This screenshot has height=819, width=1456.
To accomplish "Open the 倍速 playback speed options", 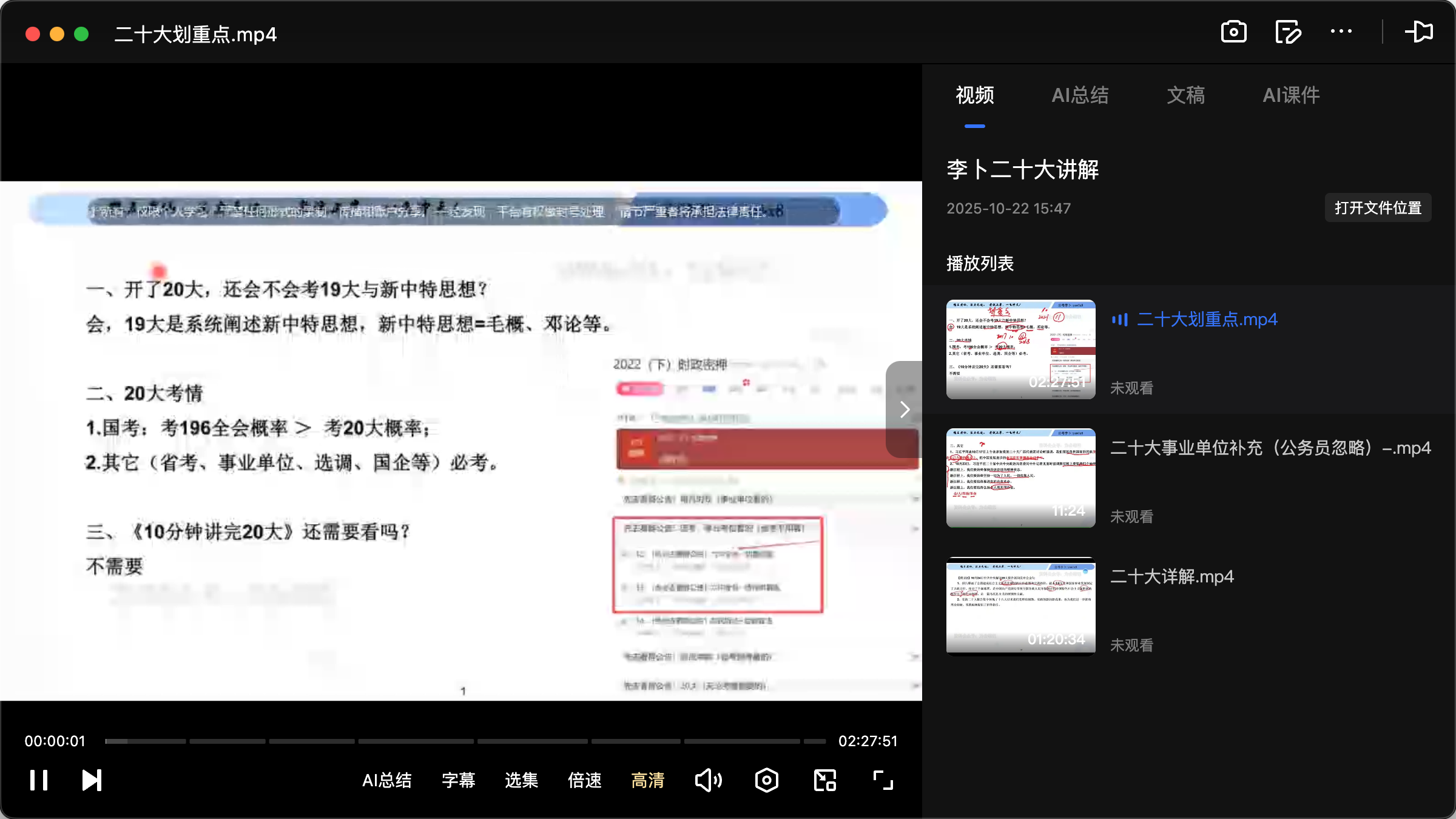I will 584,781.
